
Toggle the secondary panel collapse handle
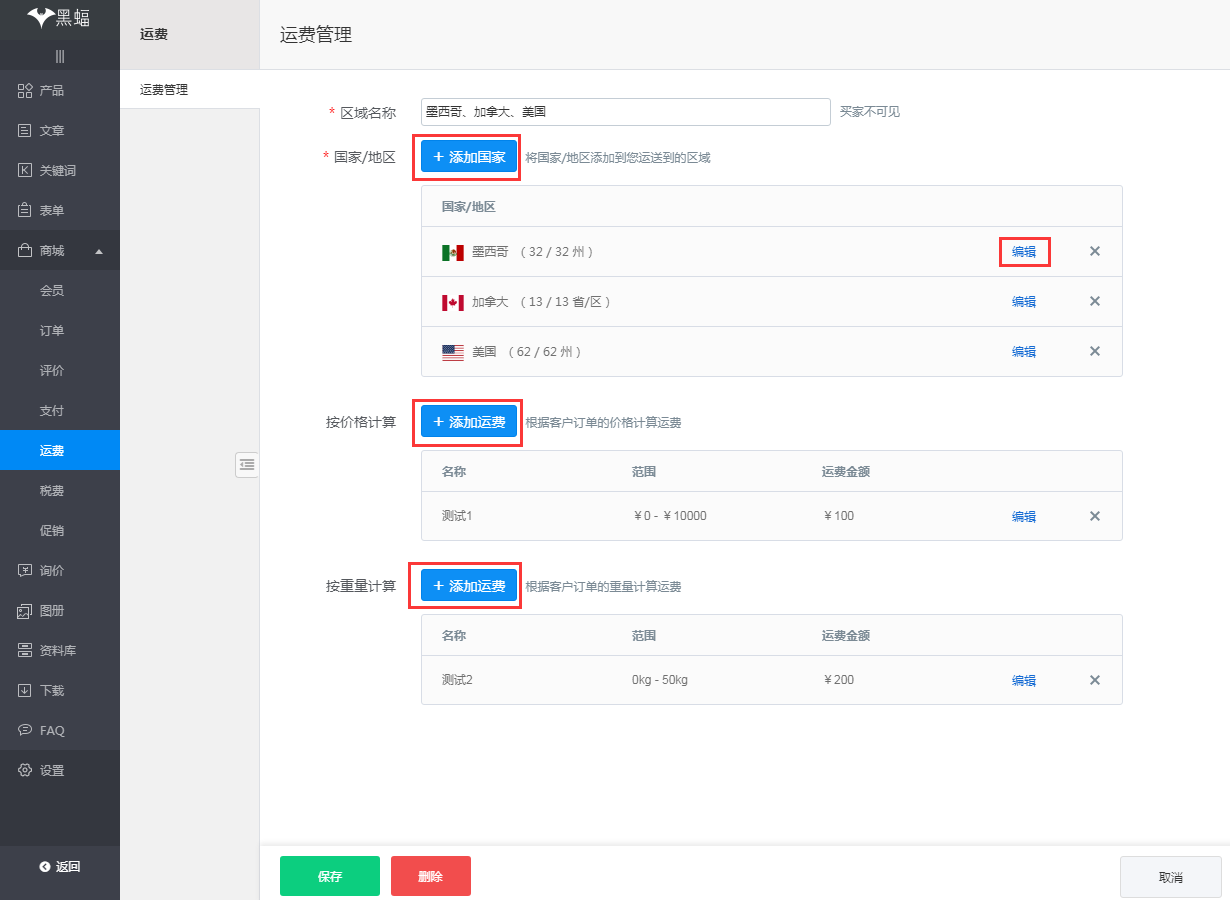coord(247,465)
